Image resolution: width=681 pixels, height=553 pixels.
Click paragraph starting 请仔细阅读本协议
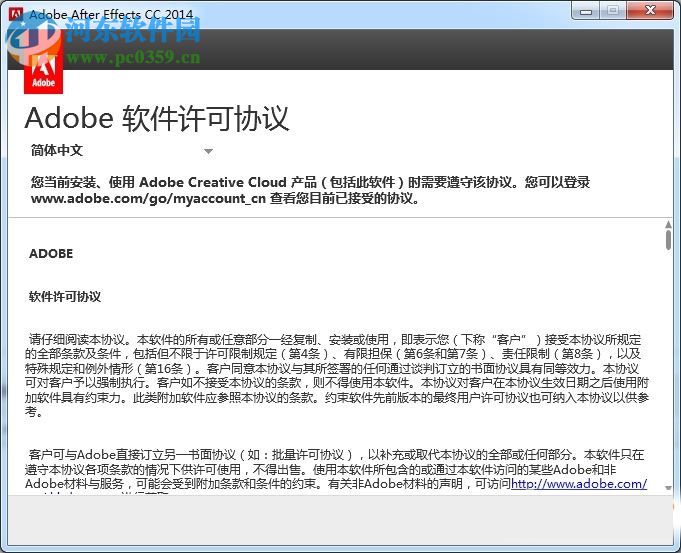337,375
